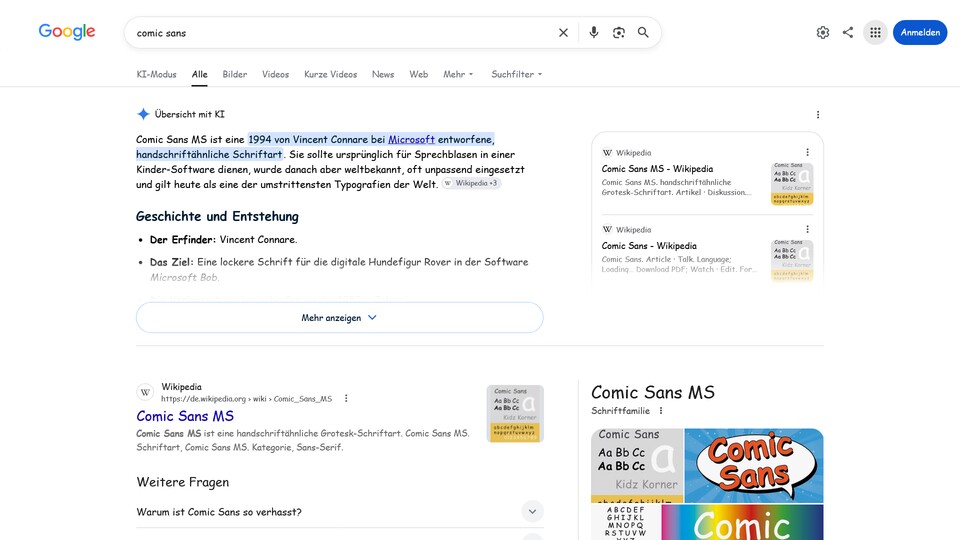Click the Der Erfinder bullet text
The height and width of the screenshot is (540, 960).
point(223,239)
